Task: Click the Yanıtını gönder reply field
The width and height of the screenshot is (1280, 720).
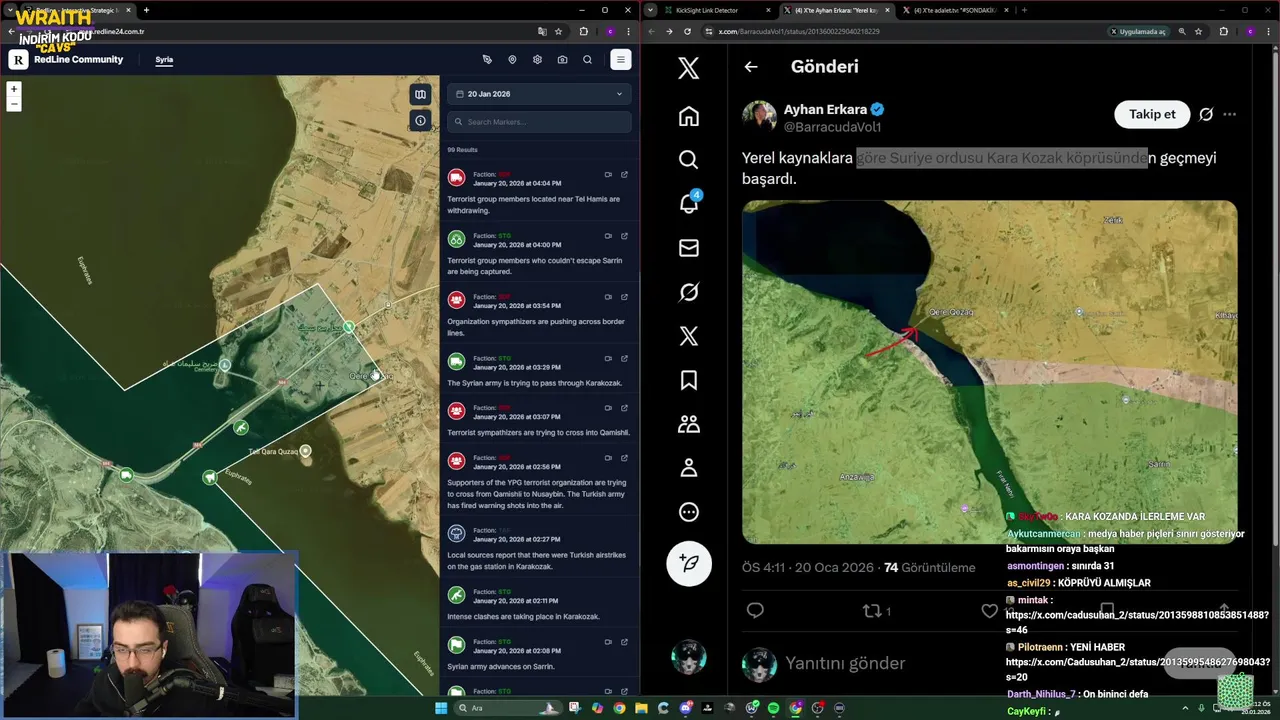Action: [x=845, y=663]
